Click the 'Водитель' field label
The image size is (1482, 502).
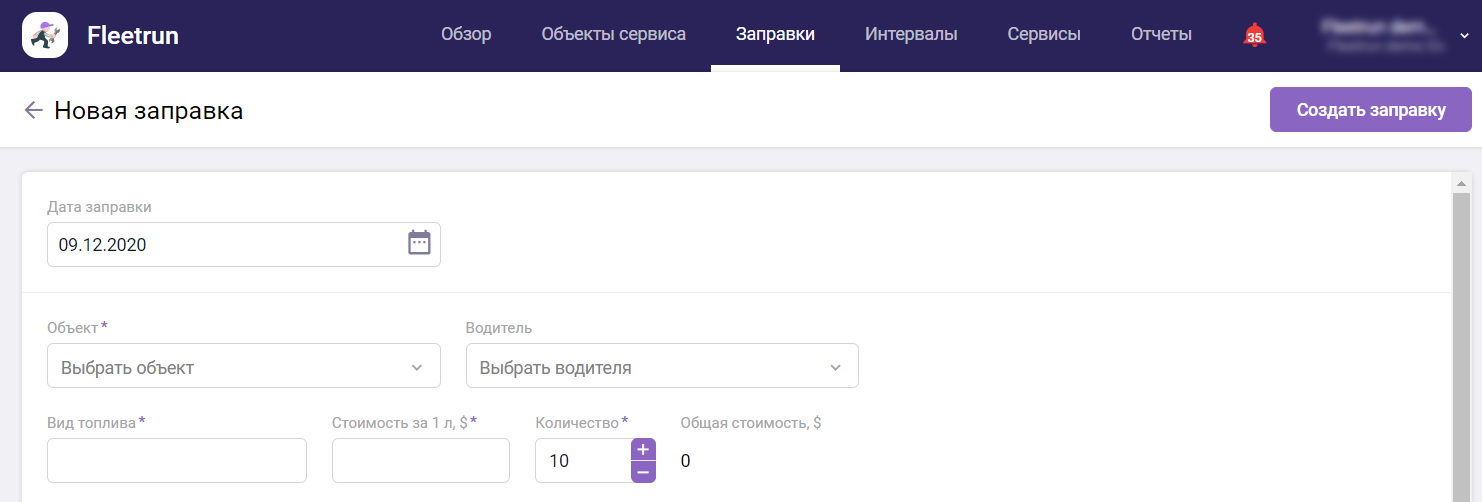499,328
